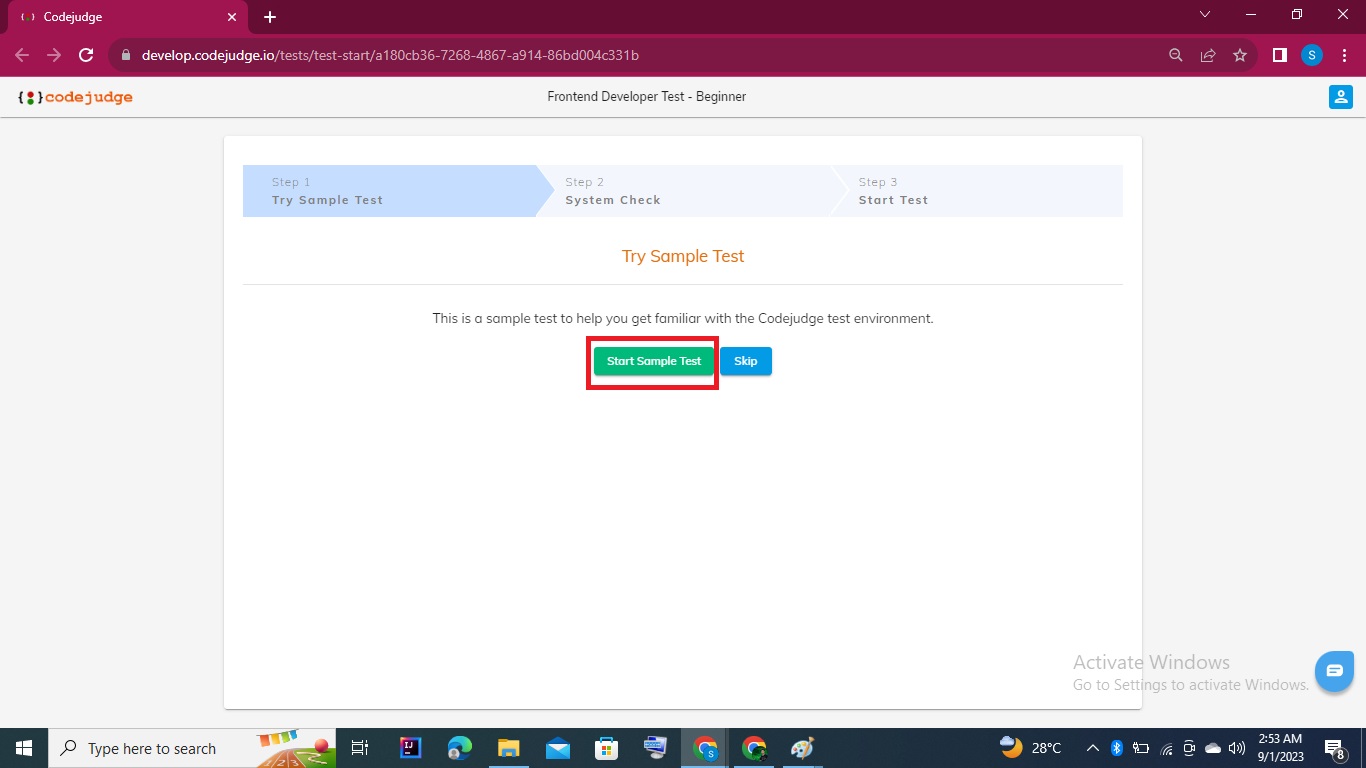Click inside the browser address bar

click(500, 55)
